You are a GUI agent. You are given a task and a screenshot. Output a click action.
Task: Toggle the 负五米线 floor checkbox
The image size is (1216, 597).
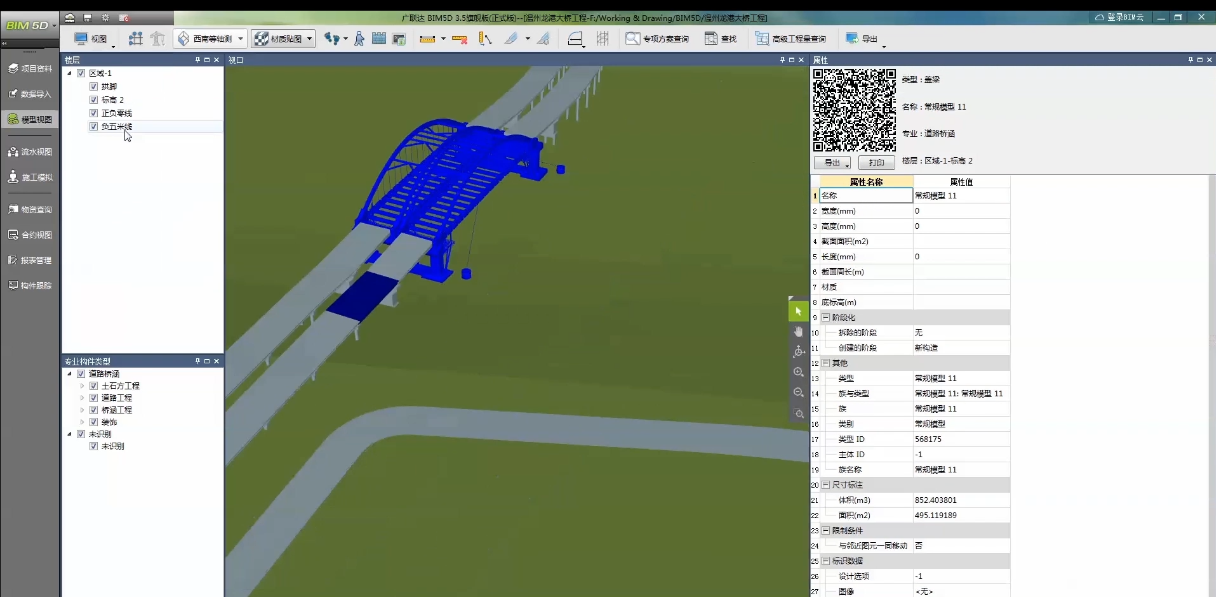tap(94, 127)
